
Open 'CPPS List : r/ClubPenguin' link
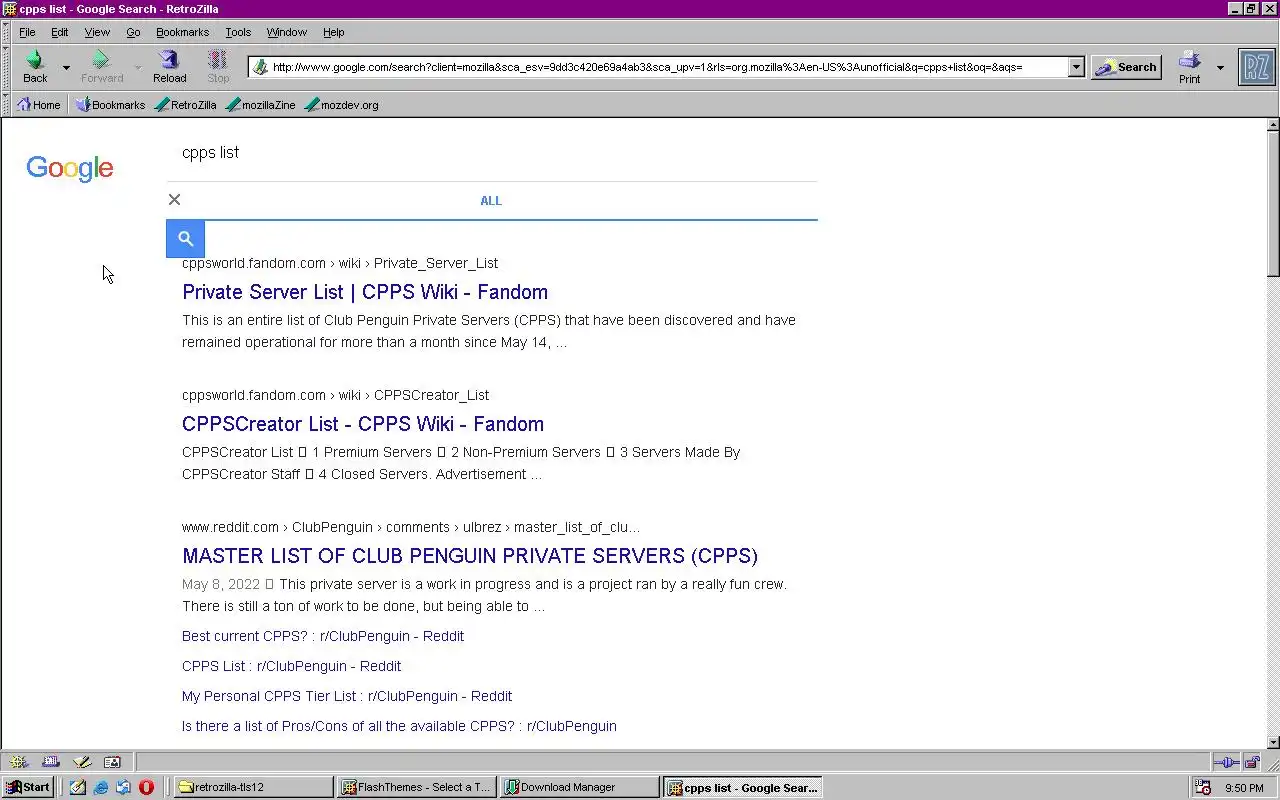pos(291,666)
